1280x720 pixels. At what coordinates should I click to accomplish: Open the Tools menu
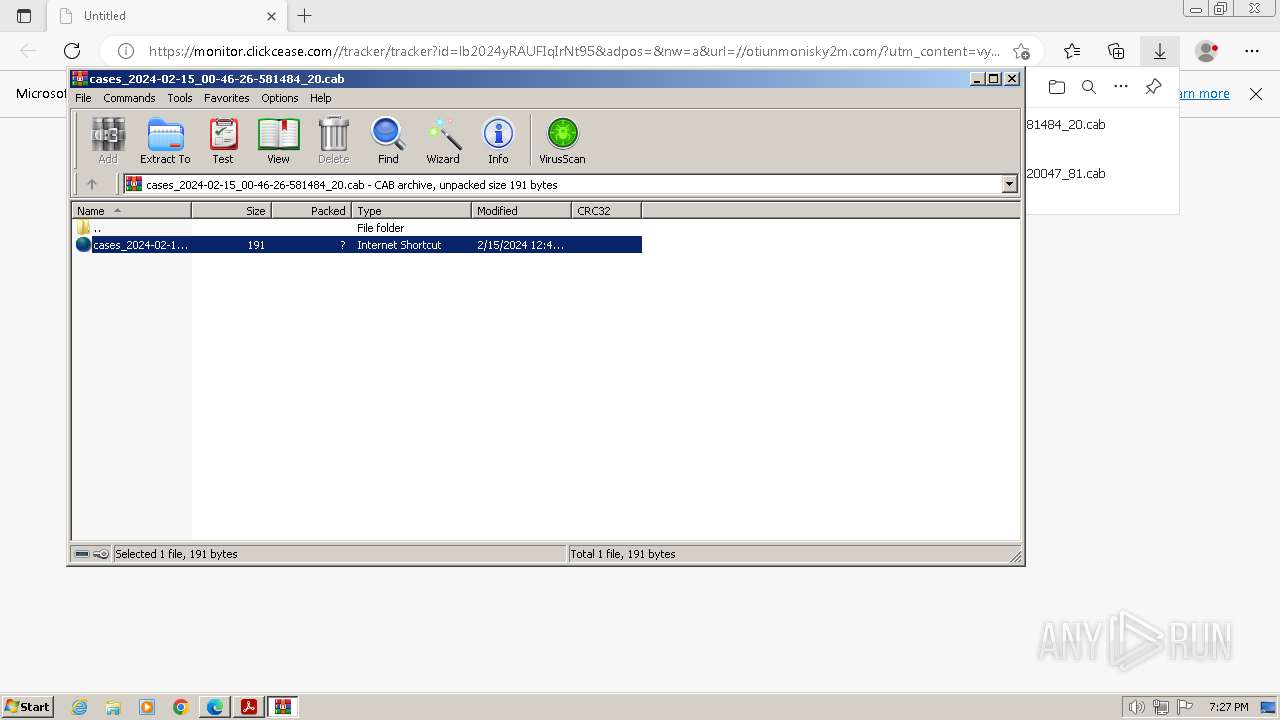(180, 98)
